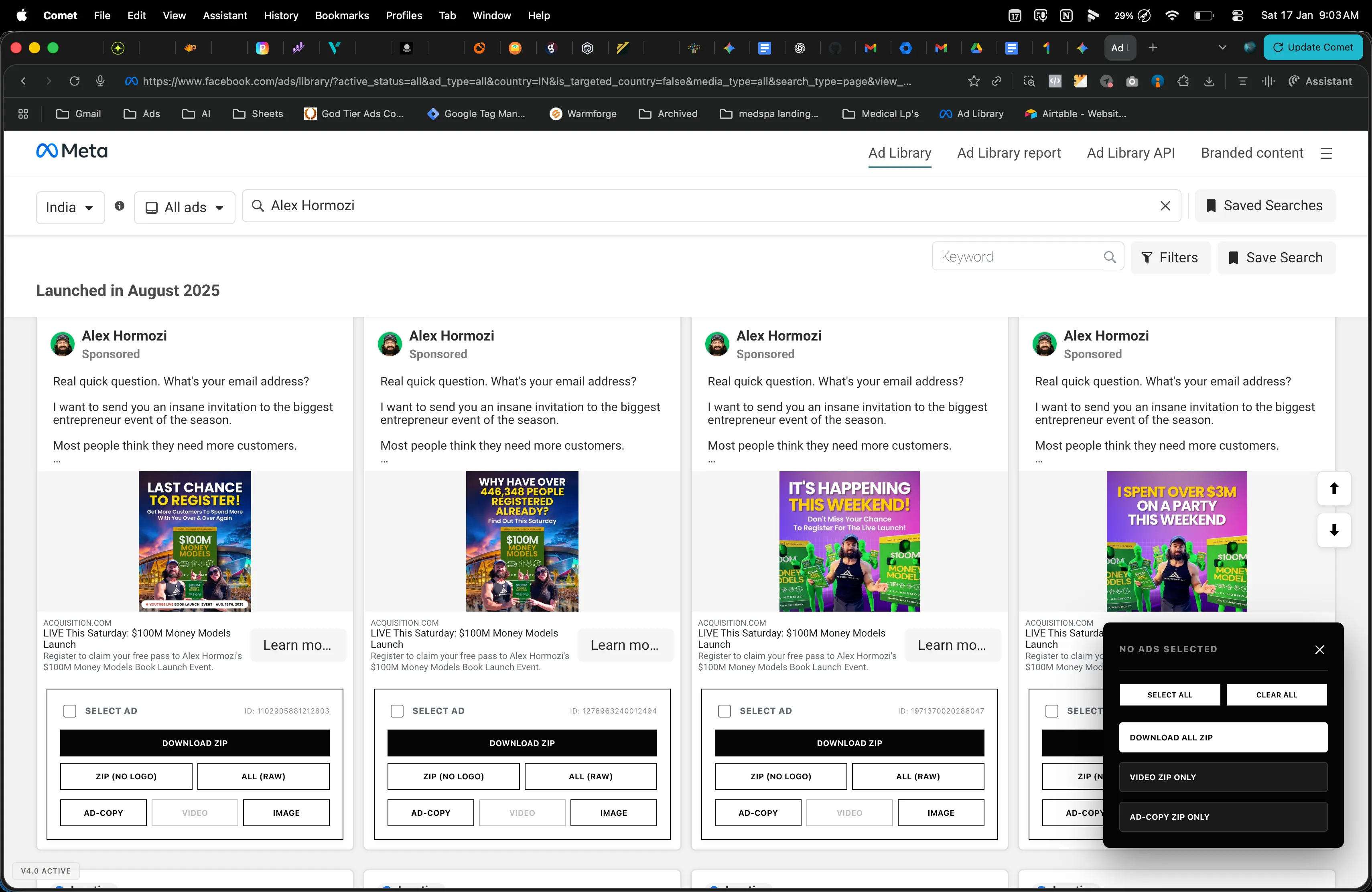Screen dimensions: 1372x892
Task: Open the microphone voice search in address bar
Action: point(99,81)
